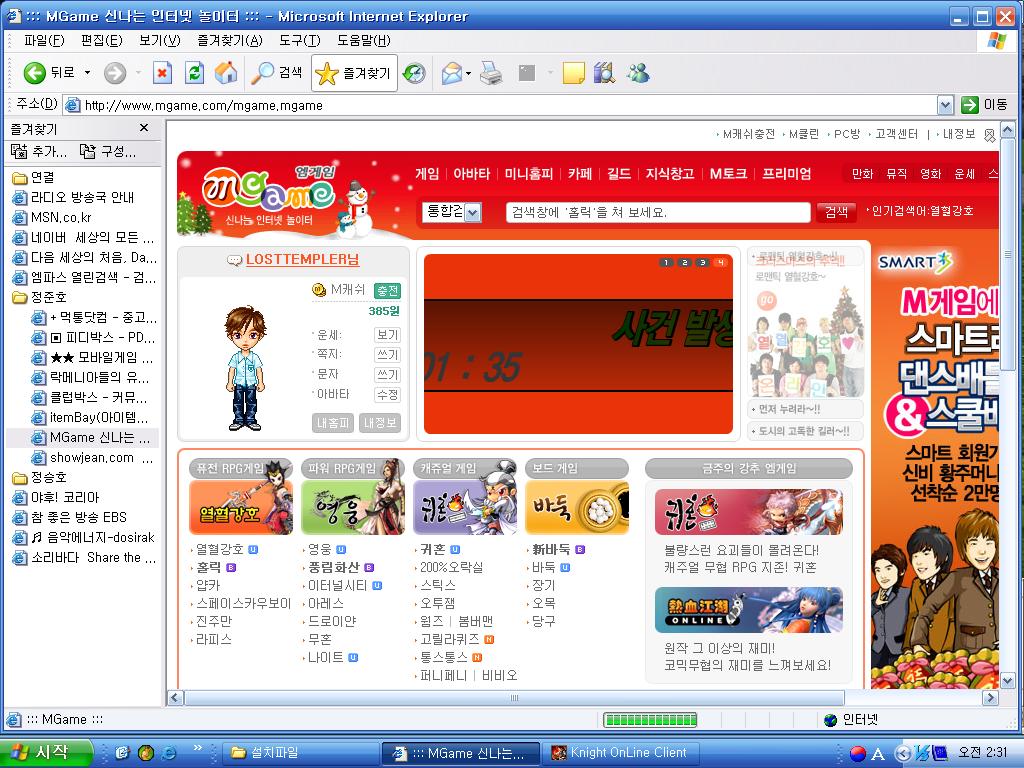
Task: Click the MGame site search text box
Action: (658, 212)
